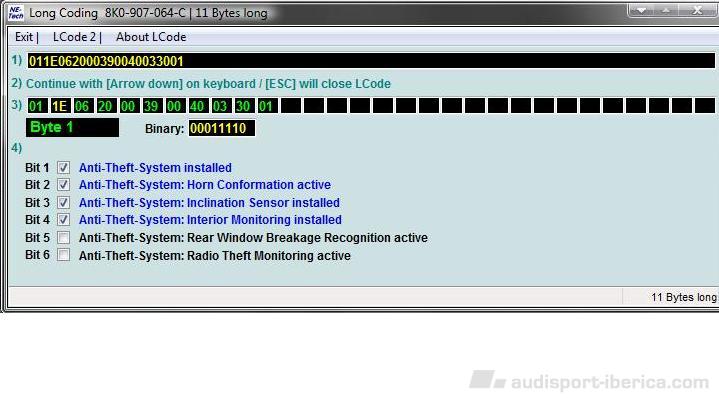Click the Horn Conformation active label

pos(205,185)
